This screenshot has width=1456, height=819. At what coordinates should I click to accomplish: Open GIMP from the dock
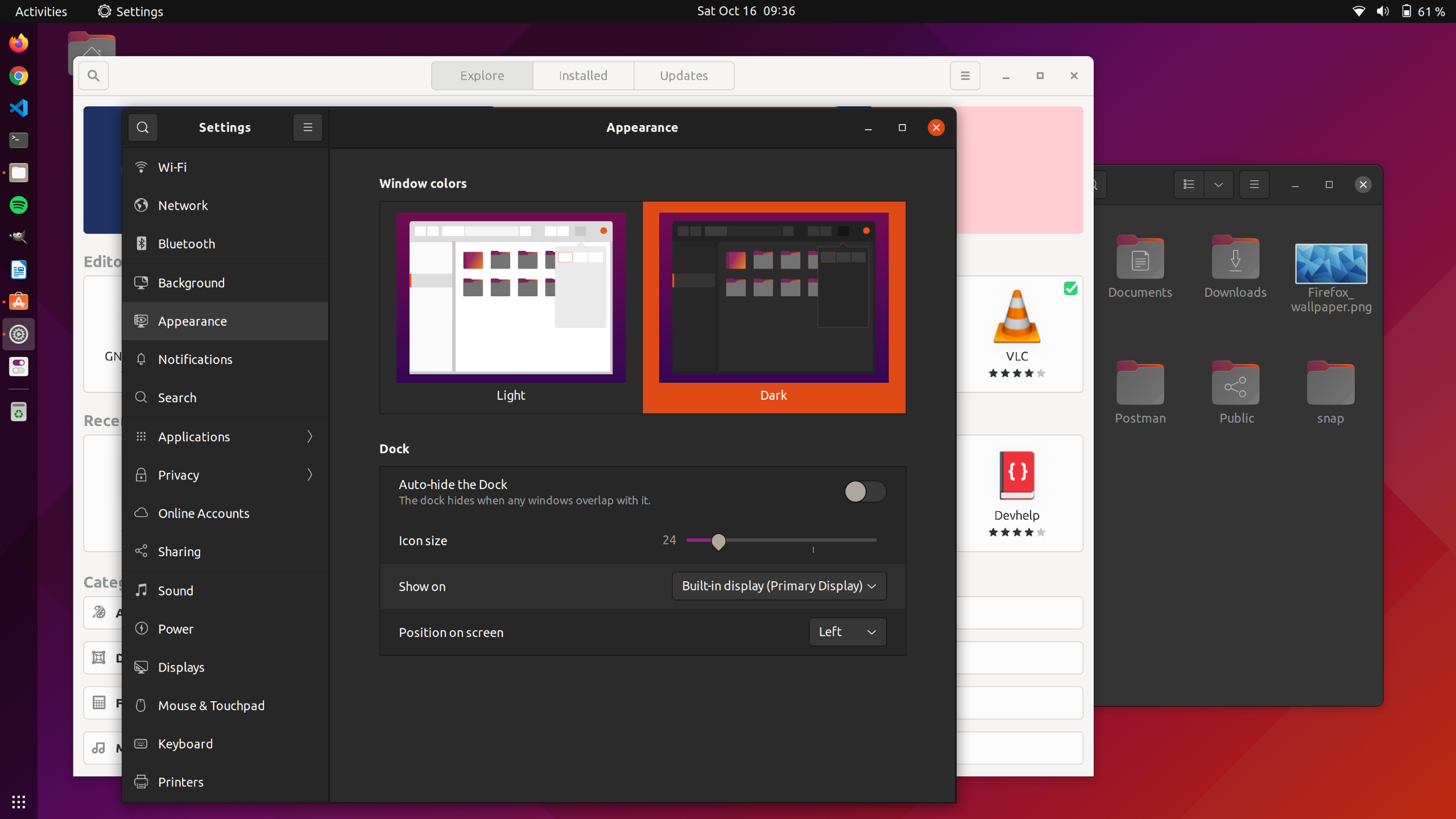tap(19, 237)
